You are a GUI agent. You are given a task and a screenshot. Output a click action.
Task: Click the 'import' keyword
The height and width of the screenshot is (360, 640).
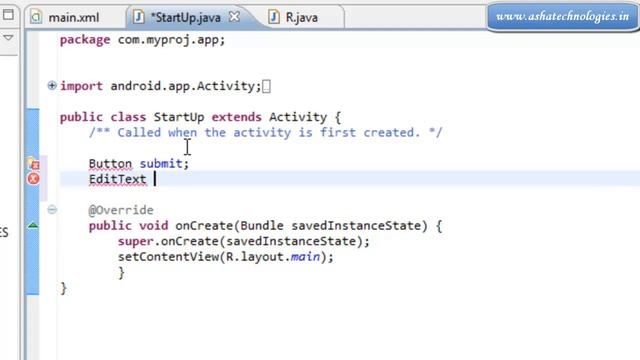[81, 86]
